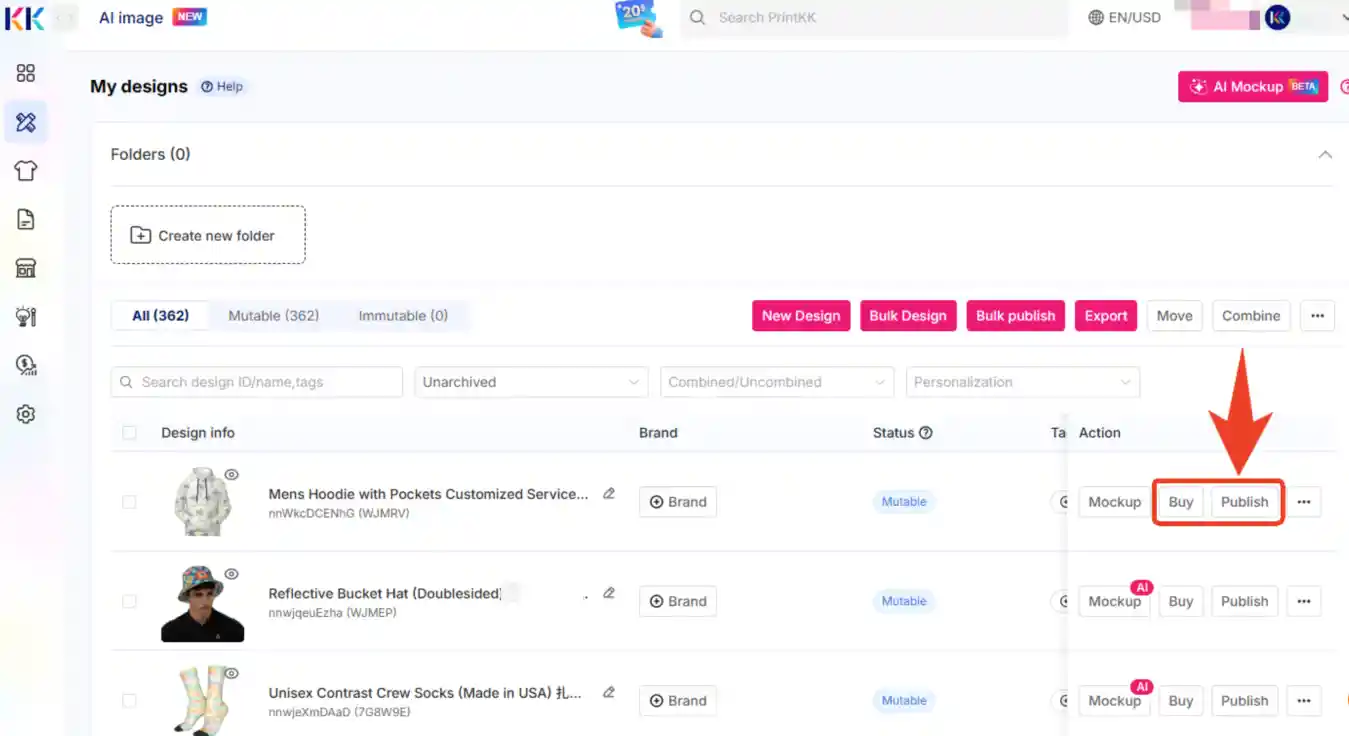Check the Reflective Bucket Hat row checkbox
This screenshot has height=736, width=1349.
[129, 601]
